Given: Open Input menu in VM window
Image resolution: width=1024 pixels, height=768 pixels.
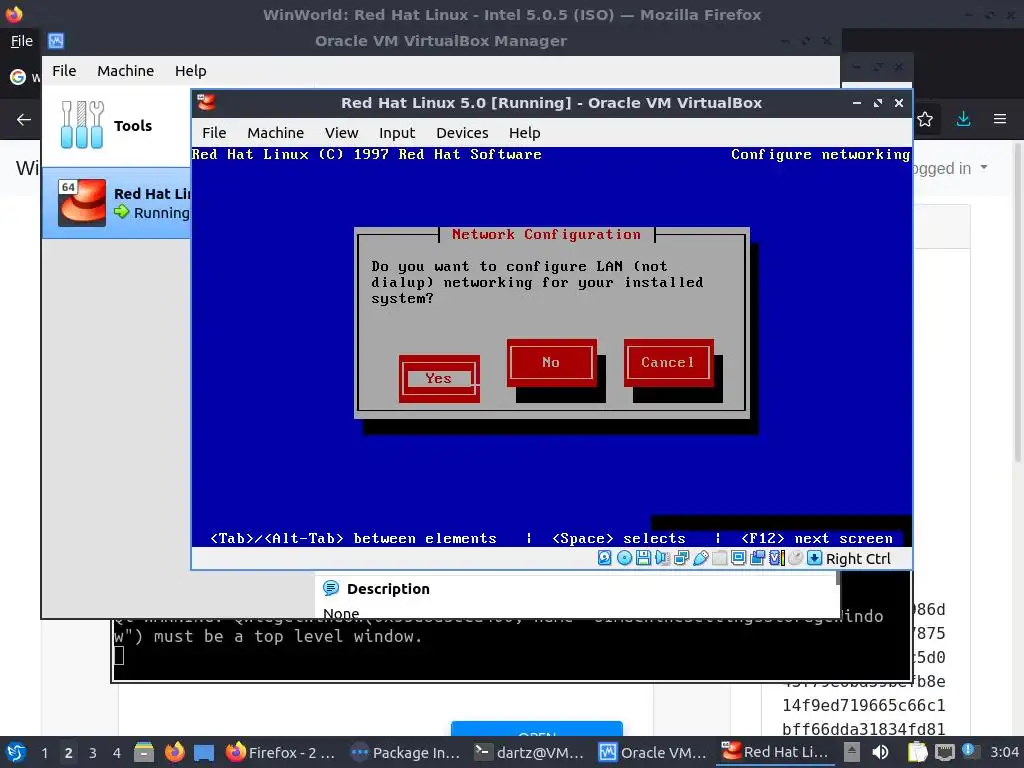Looking at the screenshot, I should (x=397, y=133).
